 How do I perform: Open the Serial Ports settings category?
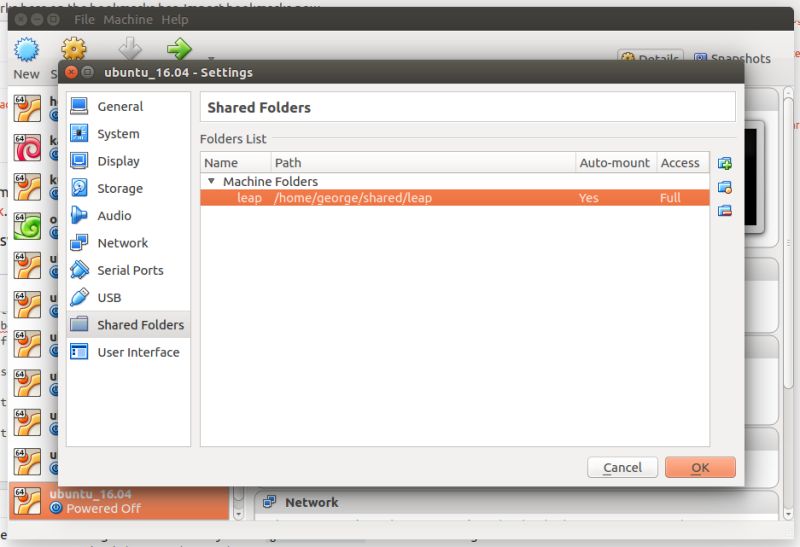point(128,270)
